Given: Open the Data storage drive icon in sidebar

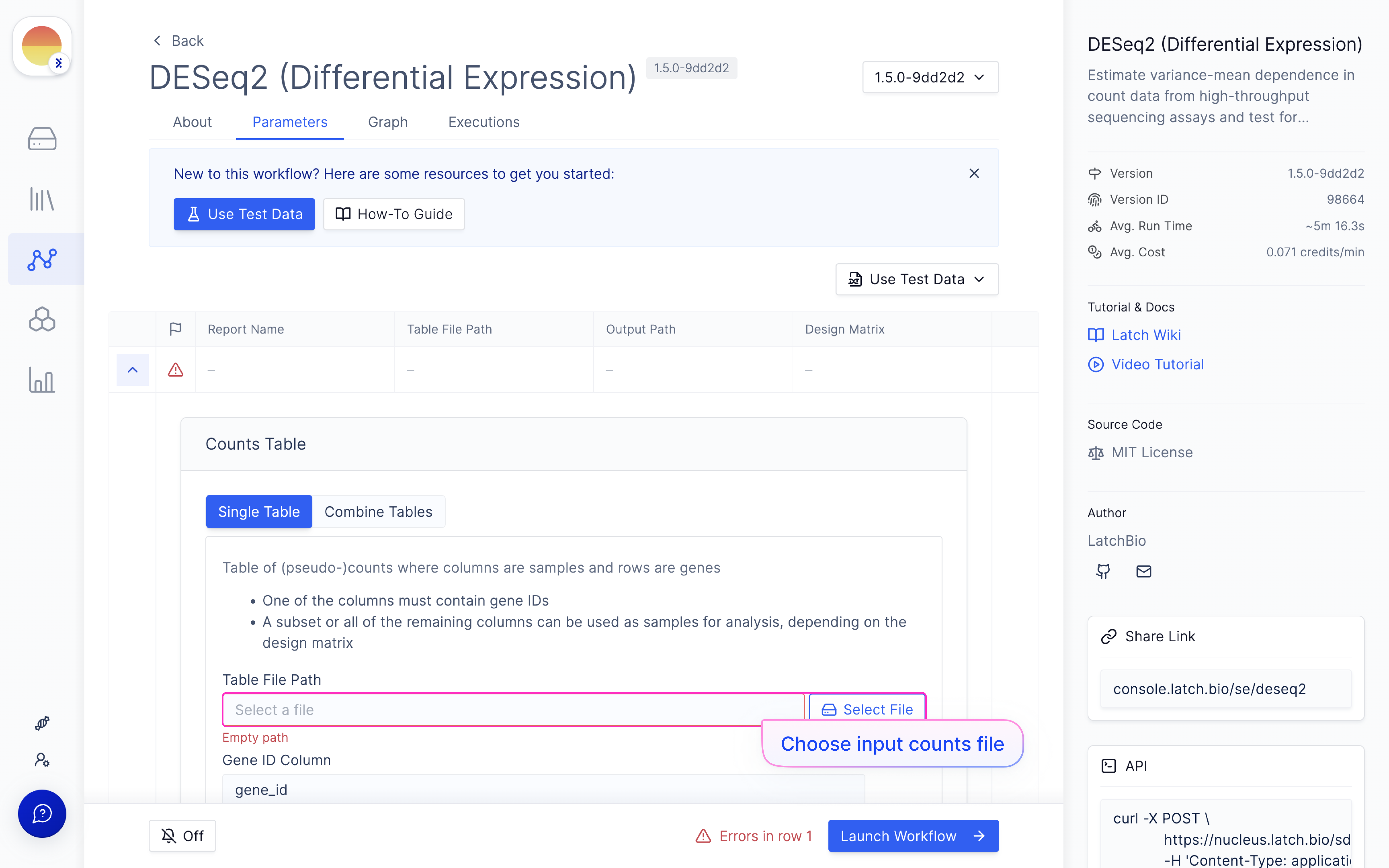Looking at the screenshot, I should click(x=42, y=139).
